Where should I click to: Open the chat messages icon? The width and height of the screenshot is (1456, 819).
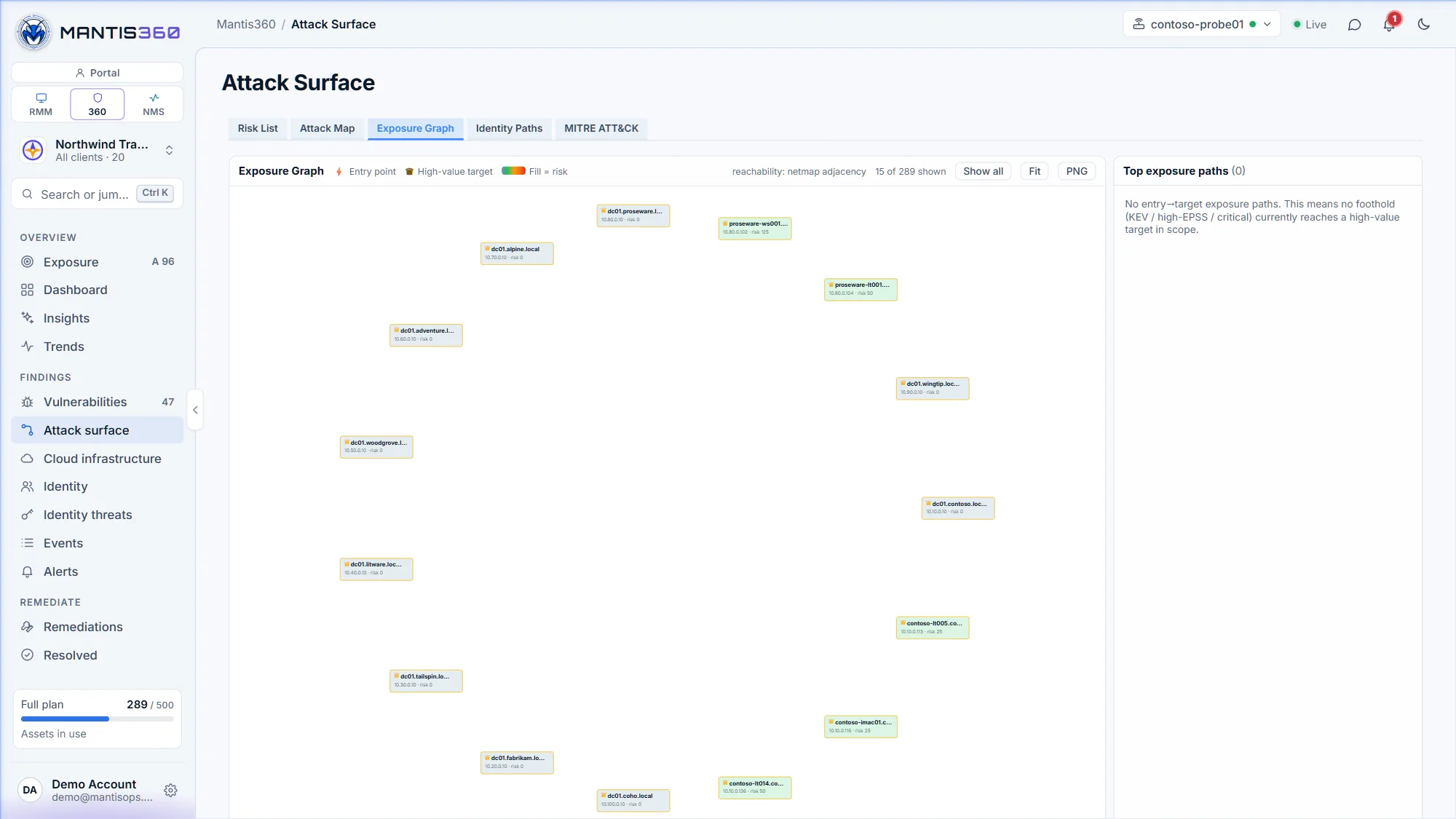click(x=1354, y=25)
